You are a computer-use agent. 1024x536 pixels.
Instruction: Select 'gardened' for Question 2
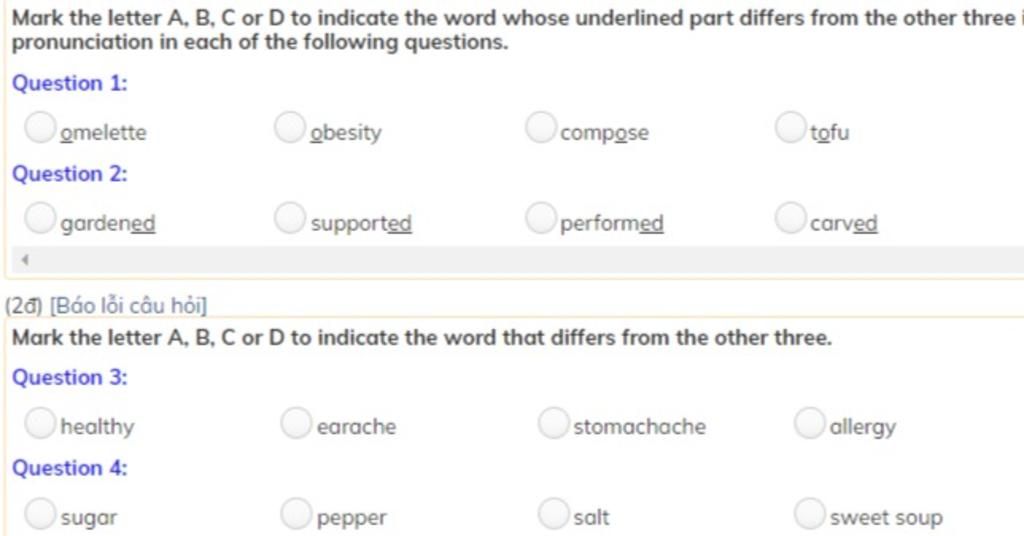point(40,217)
